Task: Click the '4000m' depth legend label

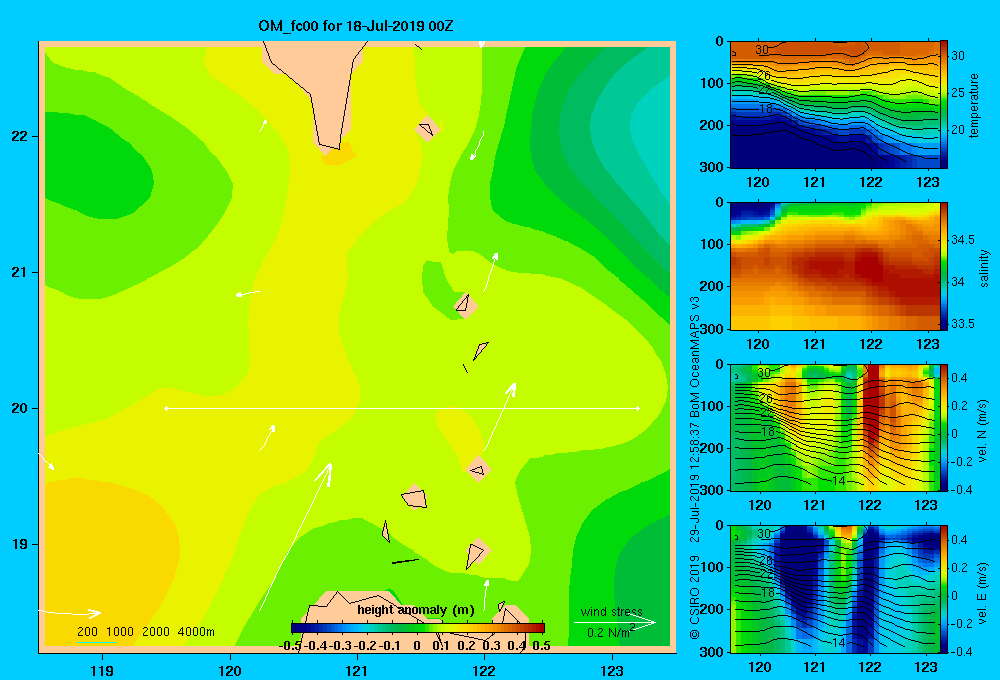Action: [x=196, y=632]
